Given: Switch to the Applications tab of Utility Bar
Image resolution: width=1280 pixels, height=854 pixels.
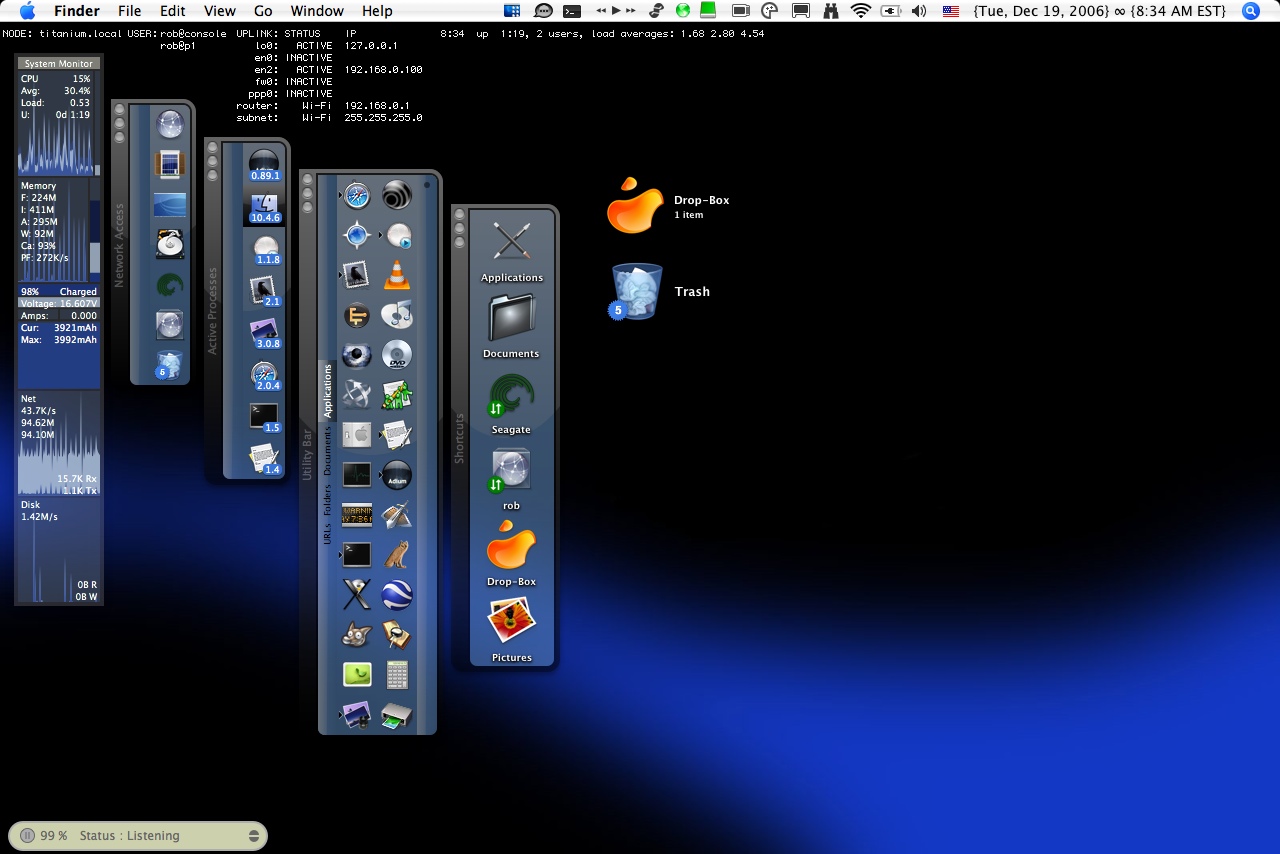Looking at the screenshot, I should pos(327,391).
